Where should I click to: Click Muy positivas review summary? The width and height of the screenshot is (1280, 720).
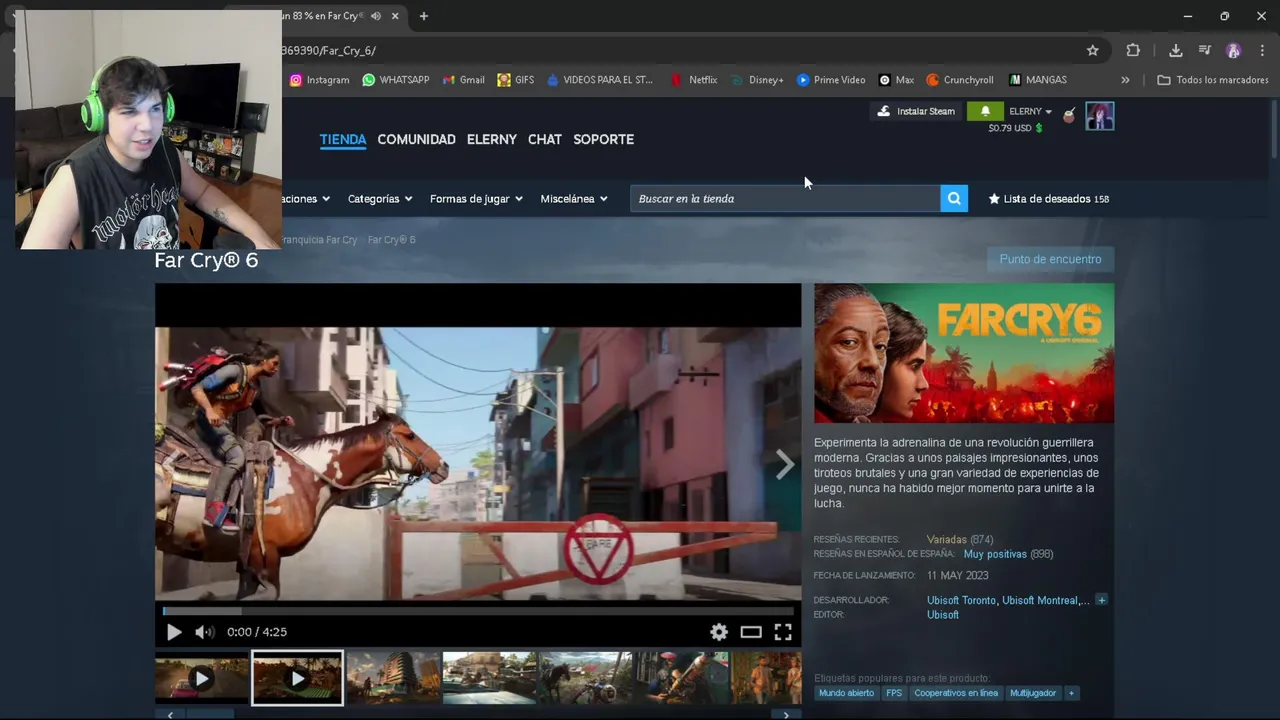click(995, 554)
